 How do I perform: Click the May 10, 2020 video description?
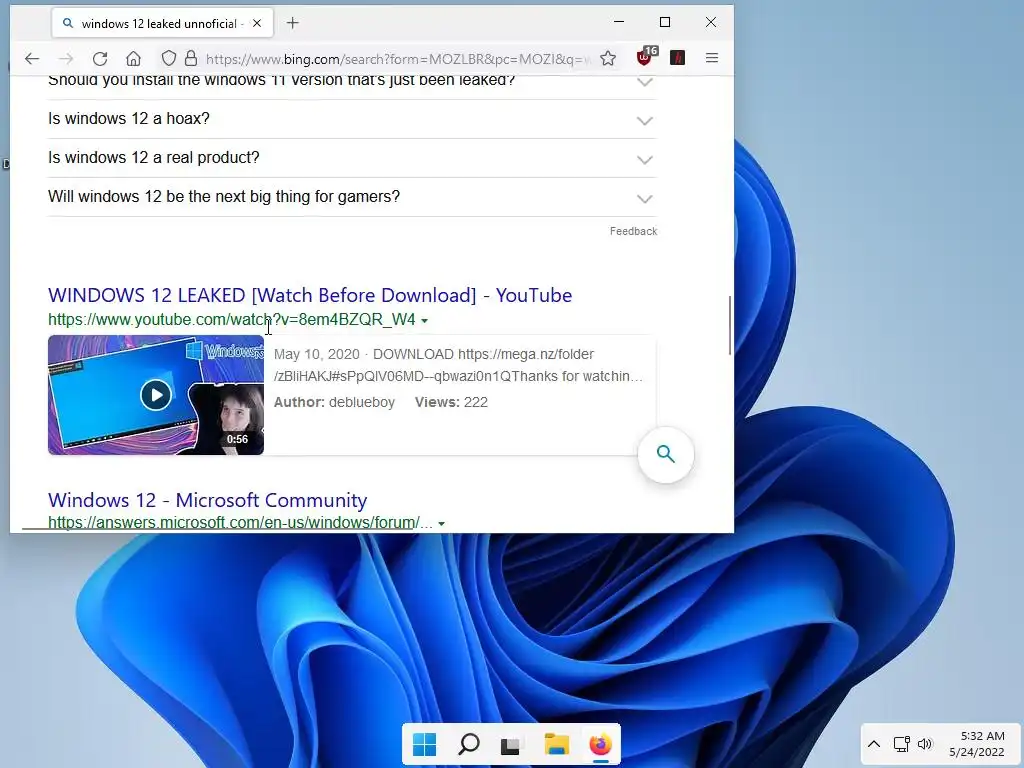click(x=458, y=365)
